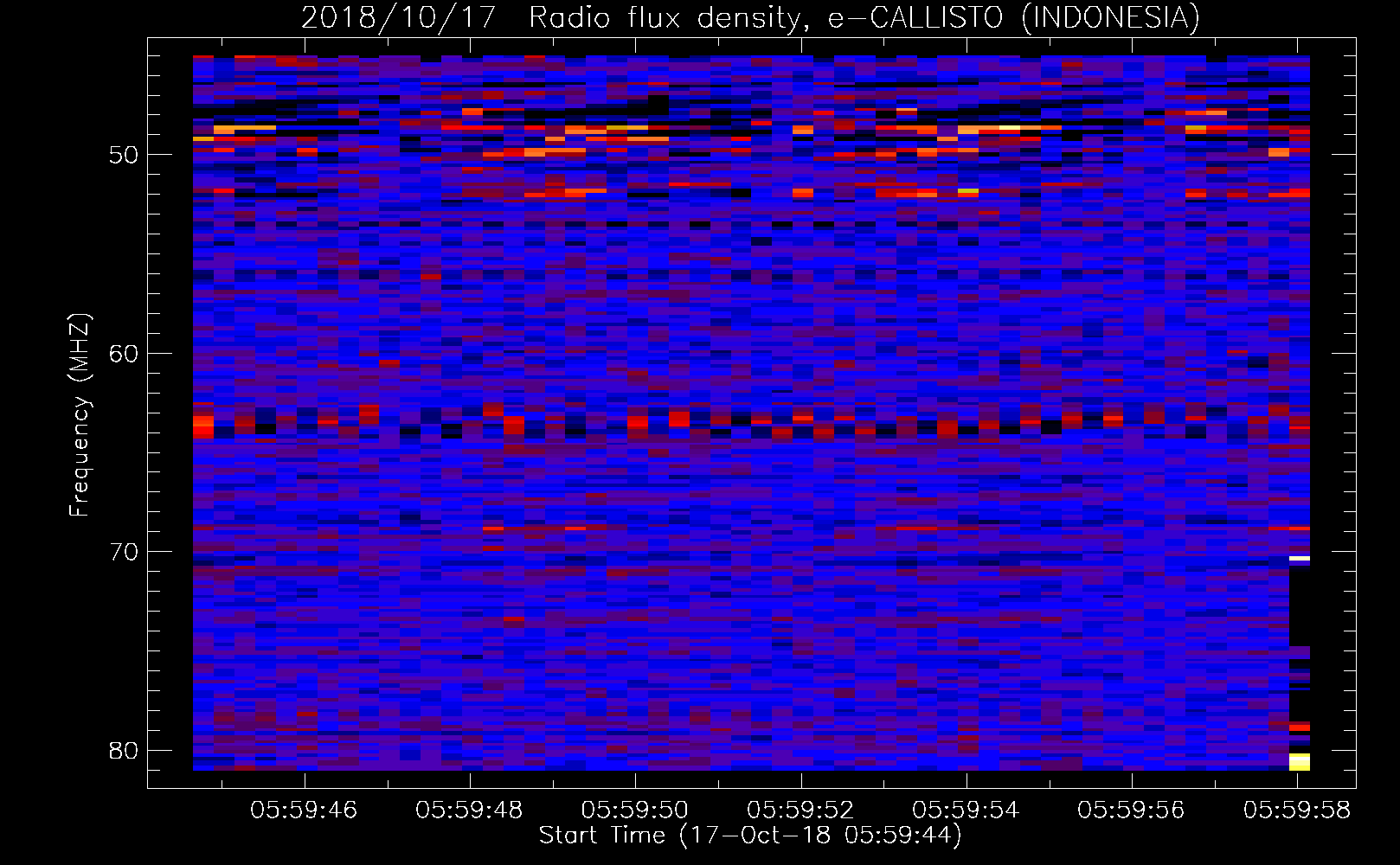Click the 05:59:48 time tick label
The image size is (1400, 865).
[x=469, y=811]
